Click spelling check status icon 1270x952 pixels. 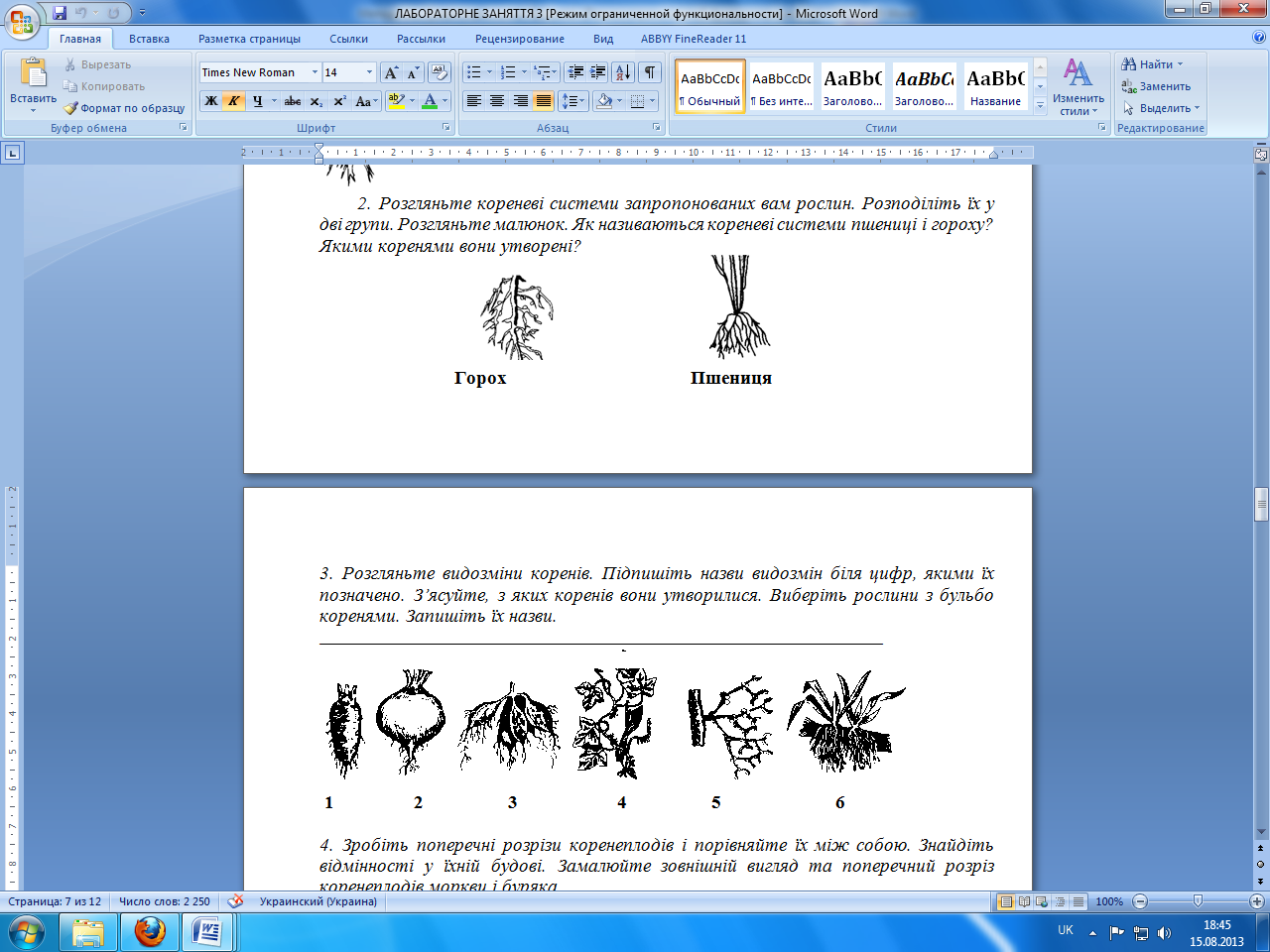click(x=235, y=901)
